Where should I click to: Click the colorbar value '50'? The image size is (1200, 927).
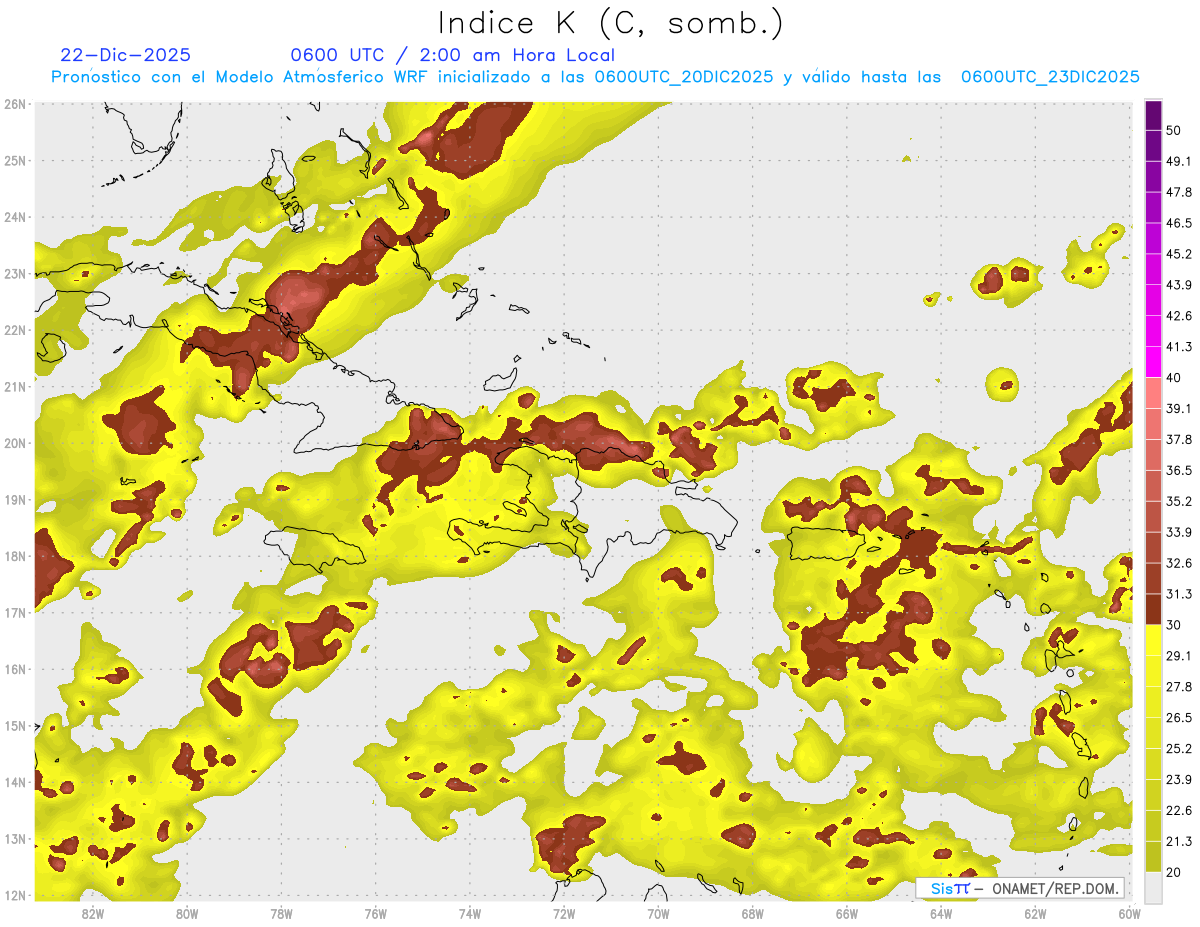coord(1174,129)
